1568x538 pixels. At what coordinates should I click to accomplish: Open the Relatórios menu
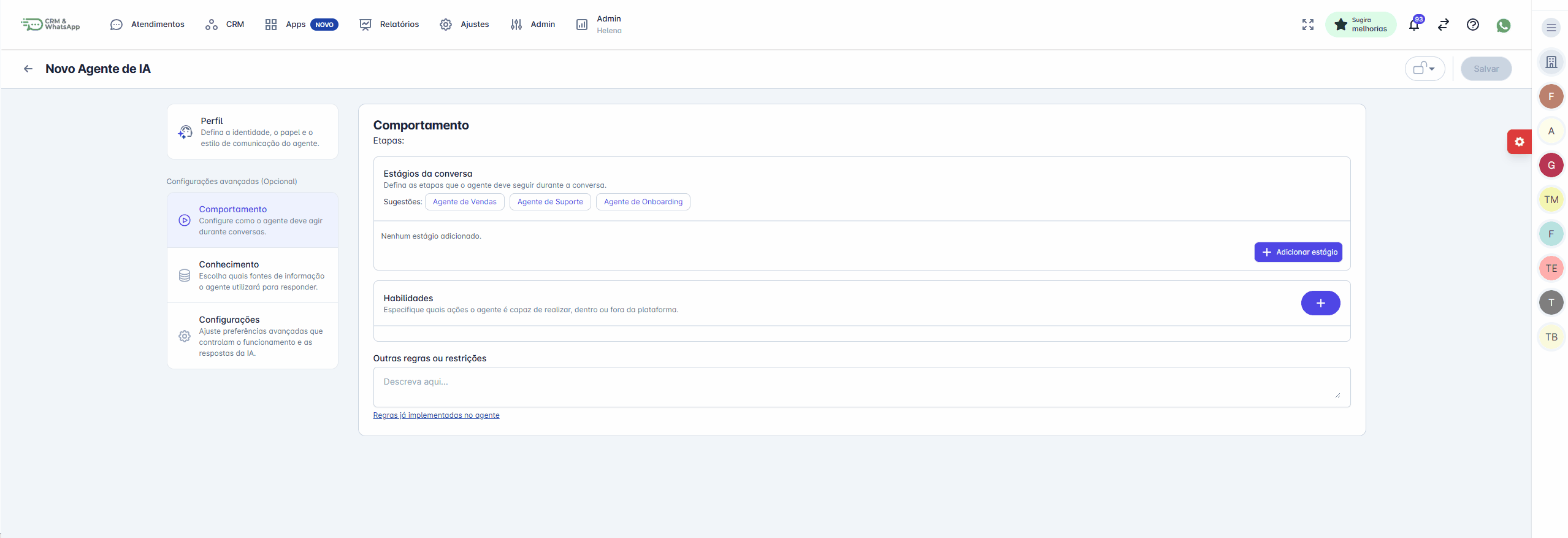[389, 25]
